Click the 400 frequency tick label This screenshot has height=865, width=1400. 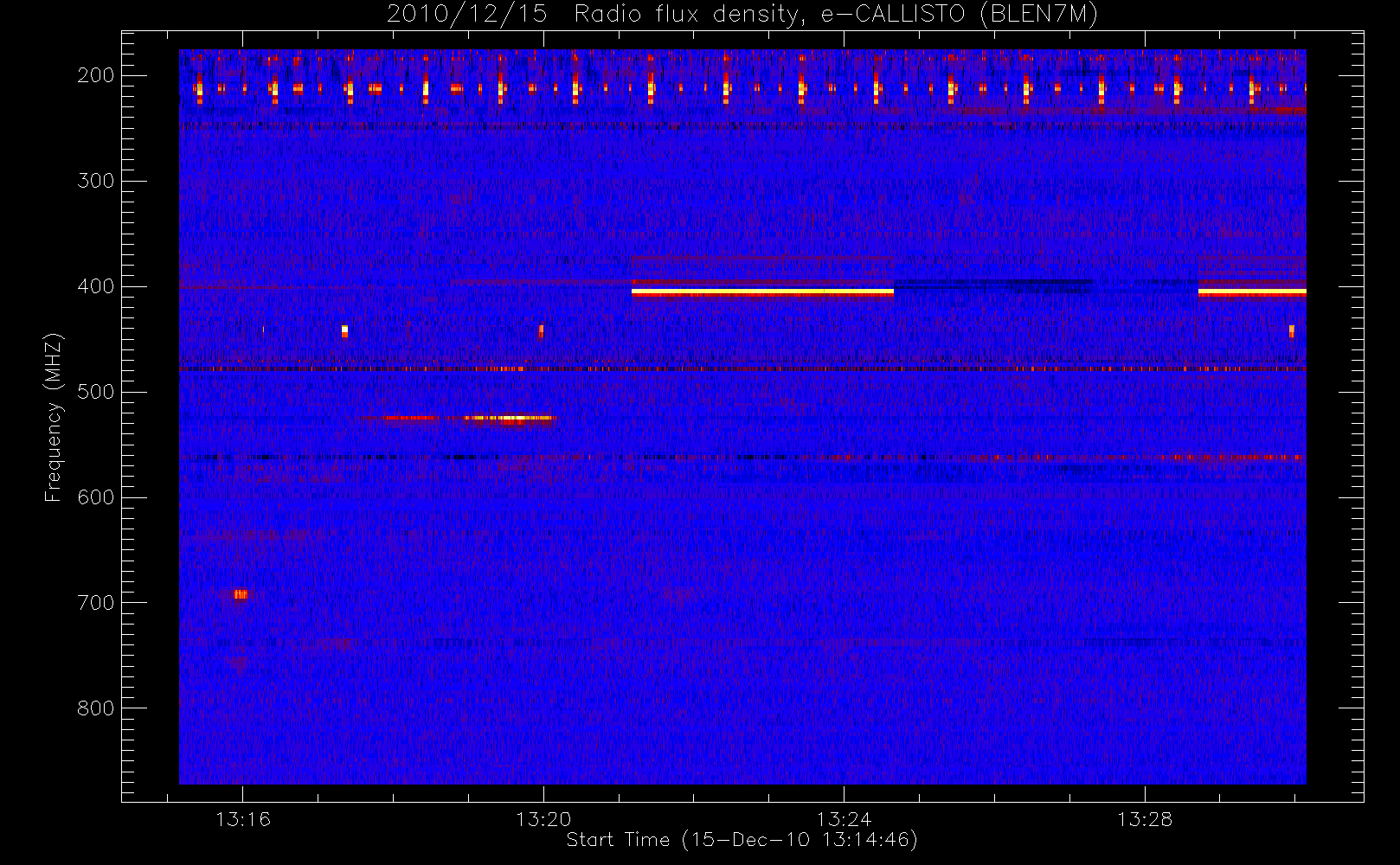pyautogui.click(x=96, y=286)
